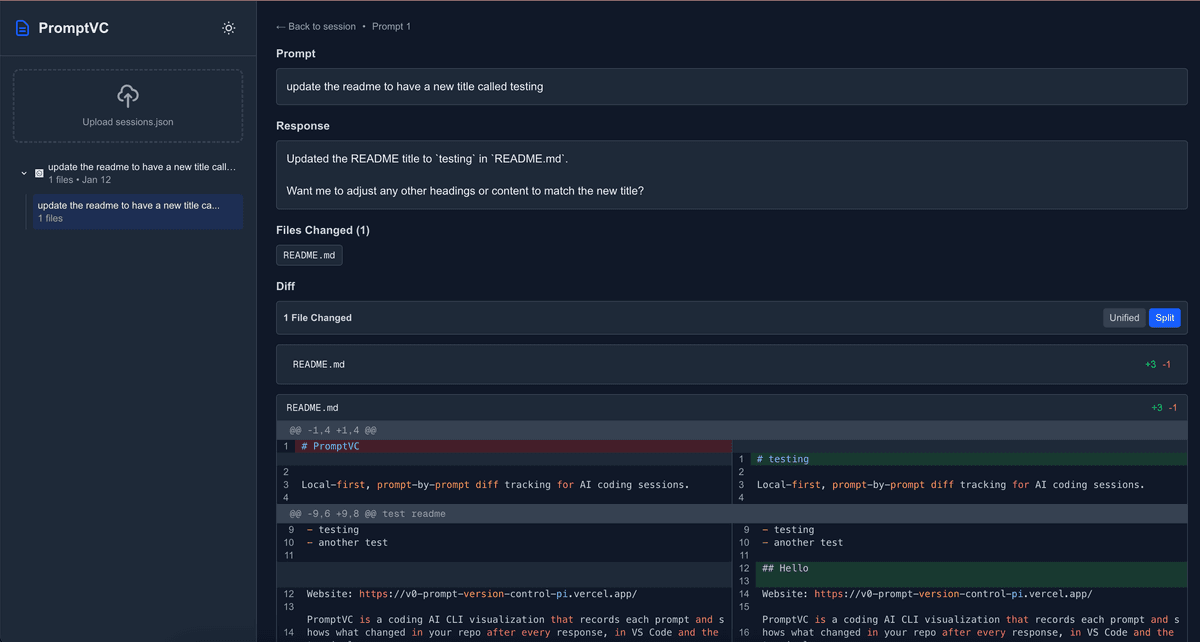This screenshot has height=642, width=1200.
Task: Click the upload cloud icon
Action: click(127, 96)
